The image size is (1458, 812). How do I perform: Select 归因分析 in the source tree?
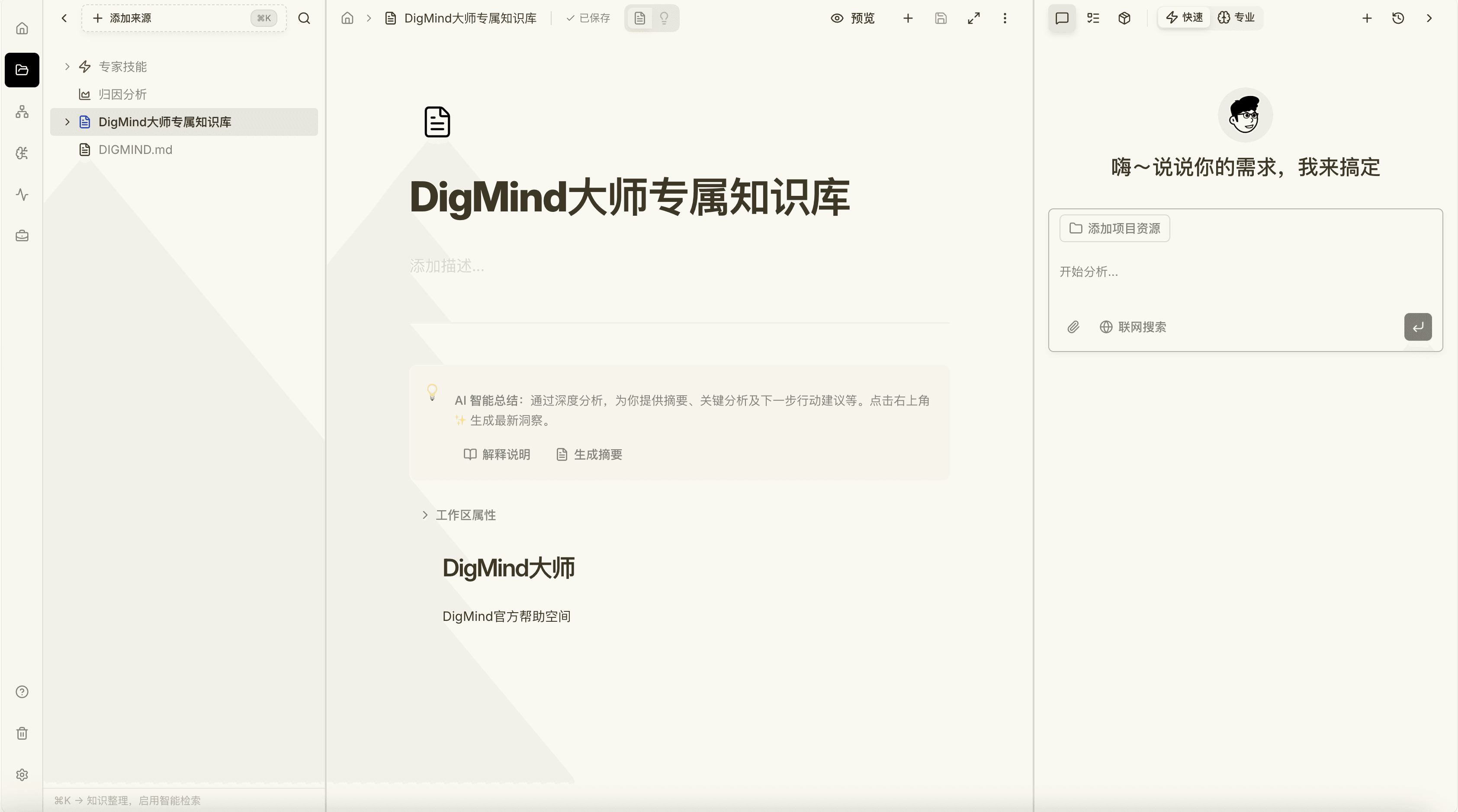(x=184, y=94)
